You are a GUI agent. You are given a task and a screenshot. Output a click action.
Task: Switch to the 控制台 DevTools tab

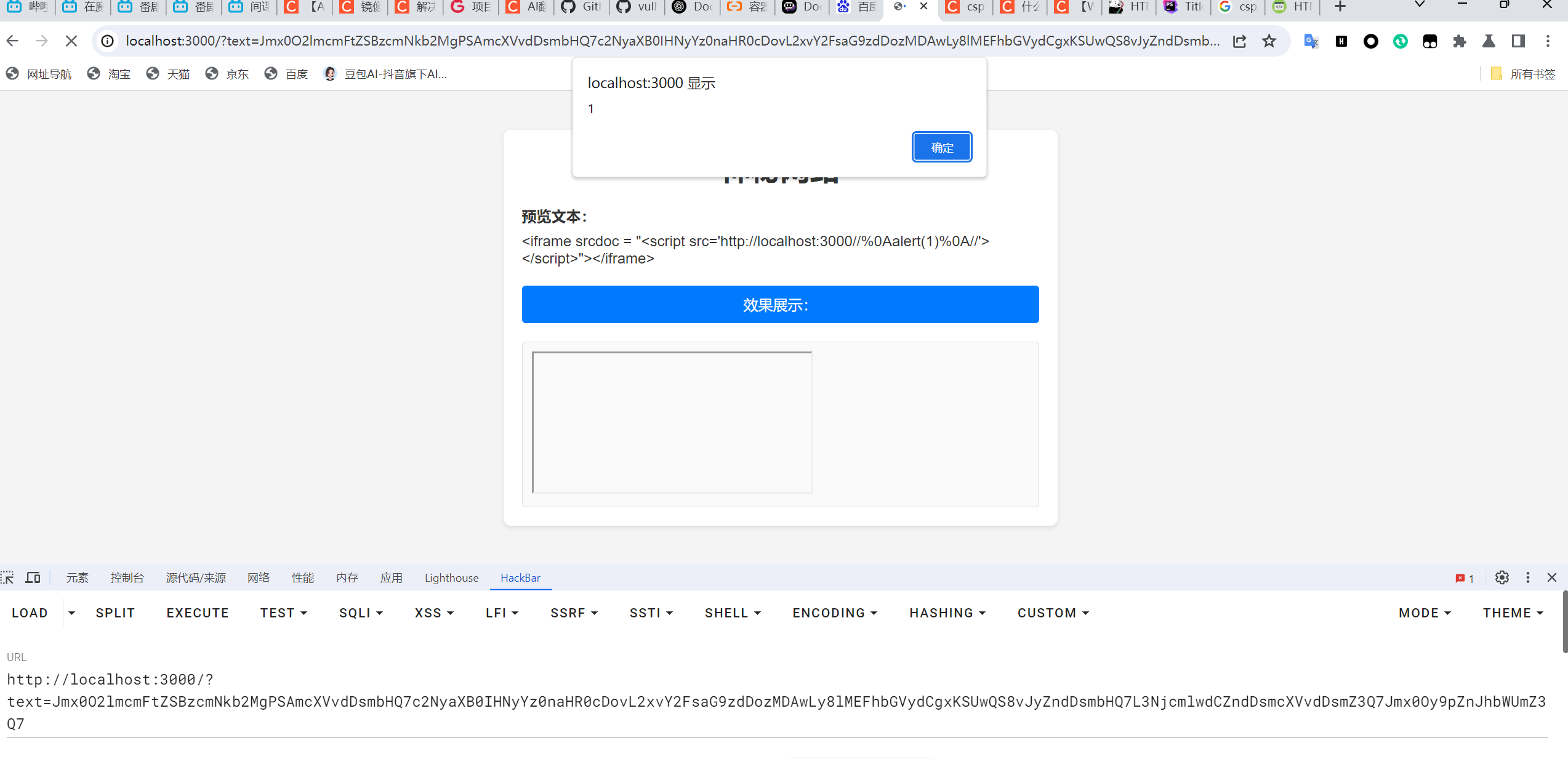click(x=127, y=577)
